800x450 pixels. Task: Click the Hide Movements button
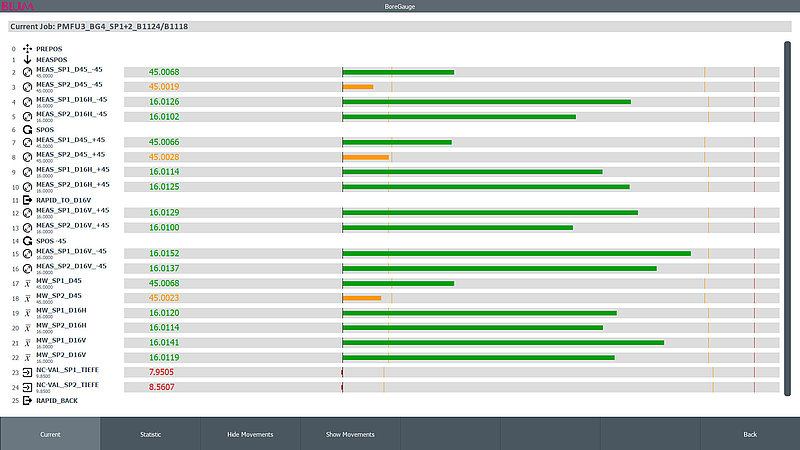250,434
